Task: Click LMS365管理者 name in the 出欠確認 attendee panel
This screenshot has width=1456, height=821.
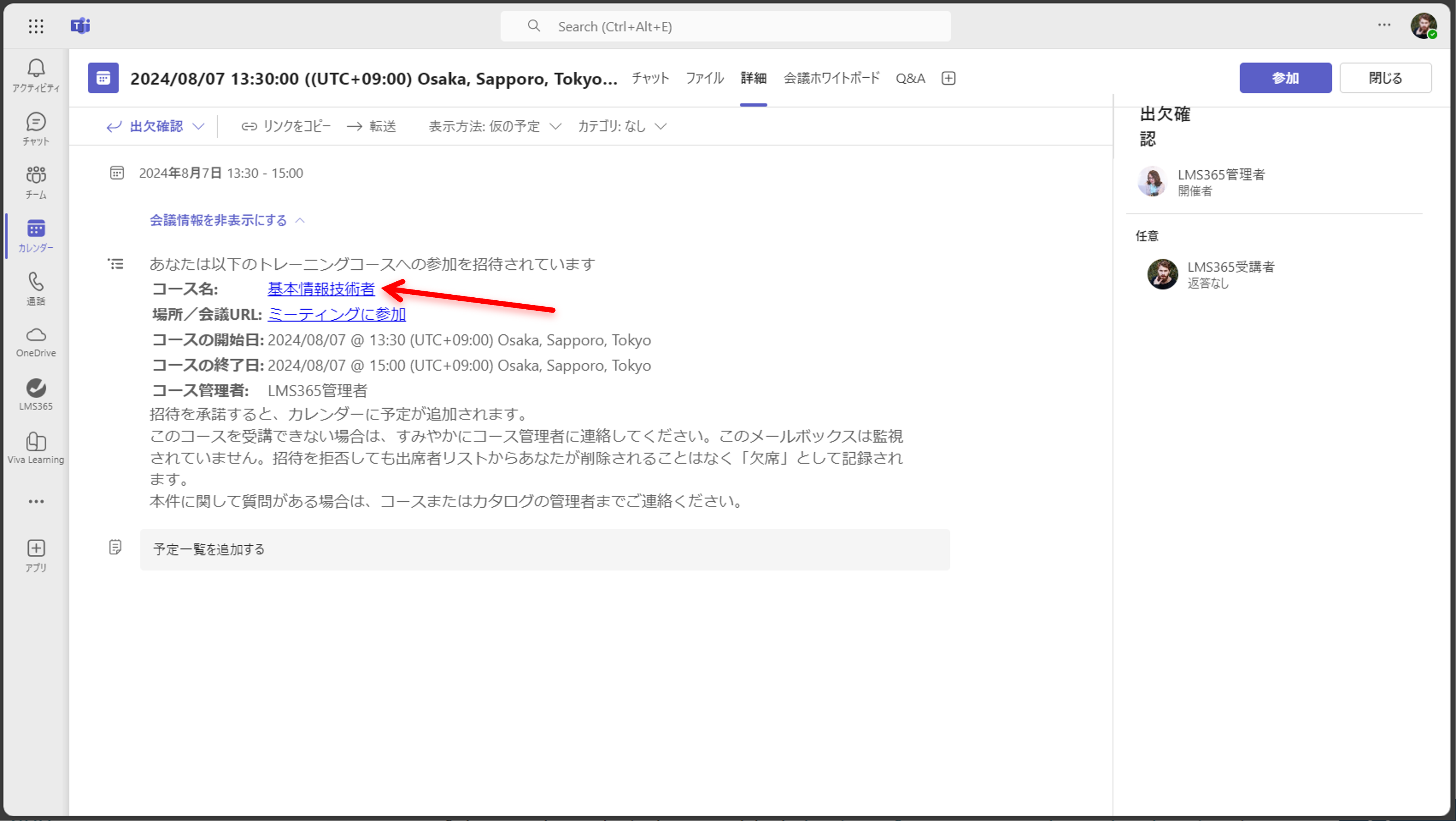Action: (1221, 175)
